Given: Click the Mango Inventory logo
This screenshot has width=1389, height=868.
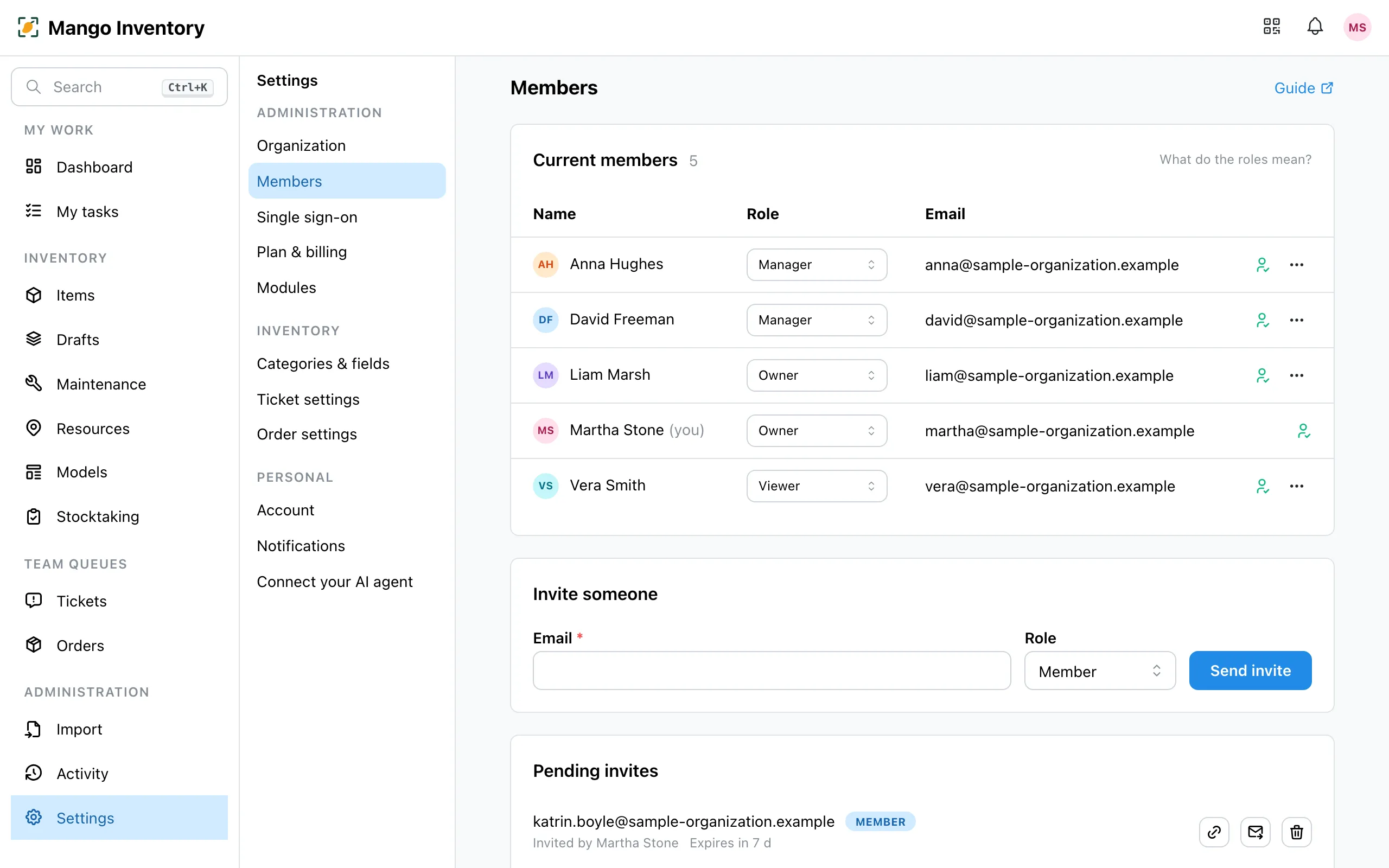Looking at the screenshot, I should (x=111, y=27).
